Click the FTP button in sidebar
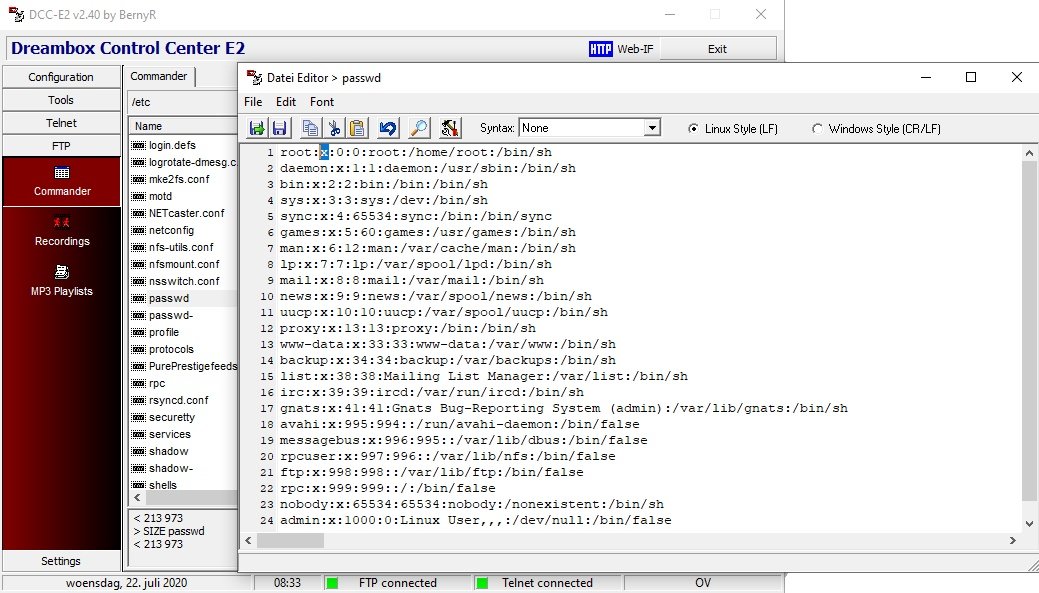The image size is (1039, 593). [x=61, y=146]
